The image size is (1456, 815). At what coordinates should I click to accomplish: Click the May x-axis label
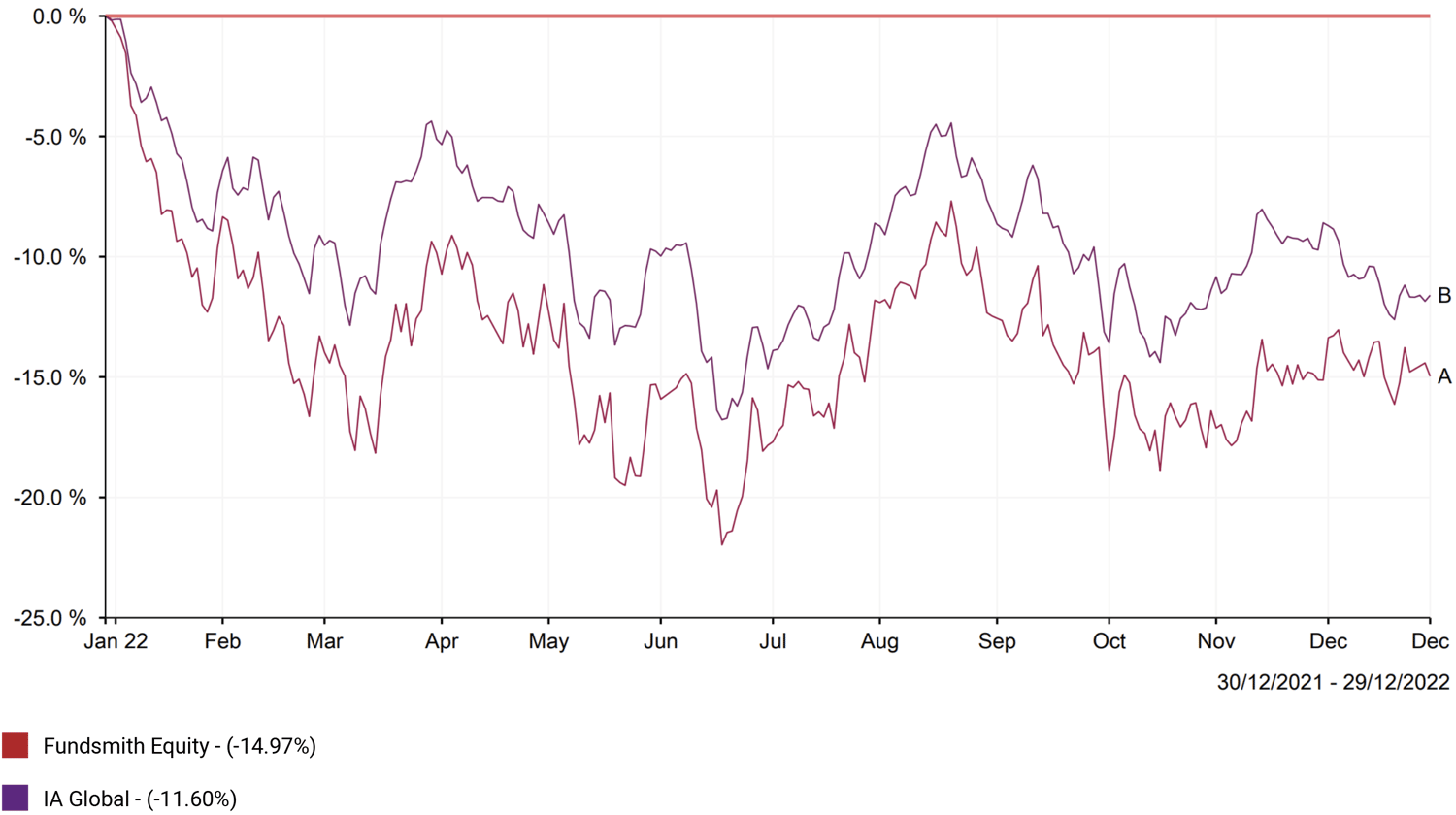point(548,641)
